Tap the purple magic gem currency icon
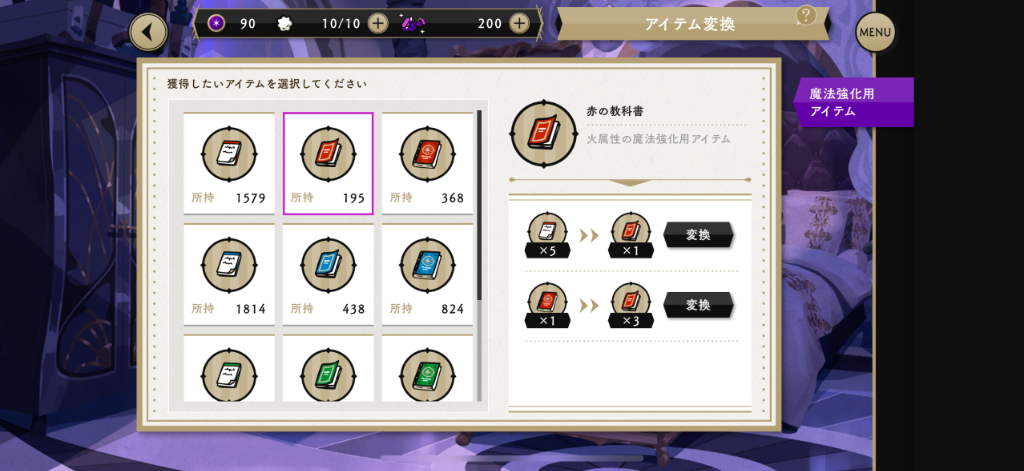Screen dimensions: 1024x471 click(x=412, y=24)
